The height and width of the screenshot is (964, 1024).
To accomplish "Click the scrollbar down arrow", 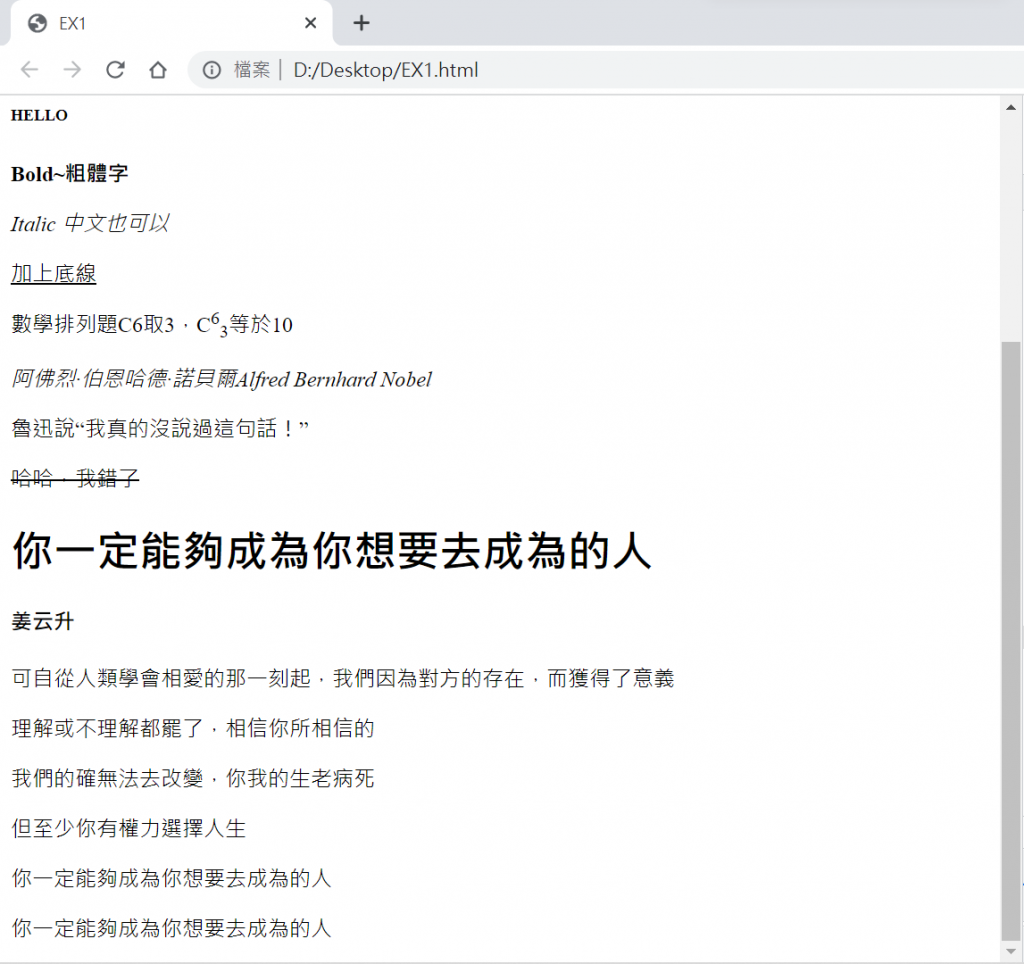I will [x=1011, y=951].
